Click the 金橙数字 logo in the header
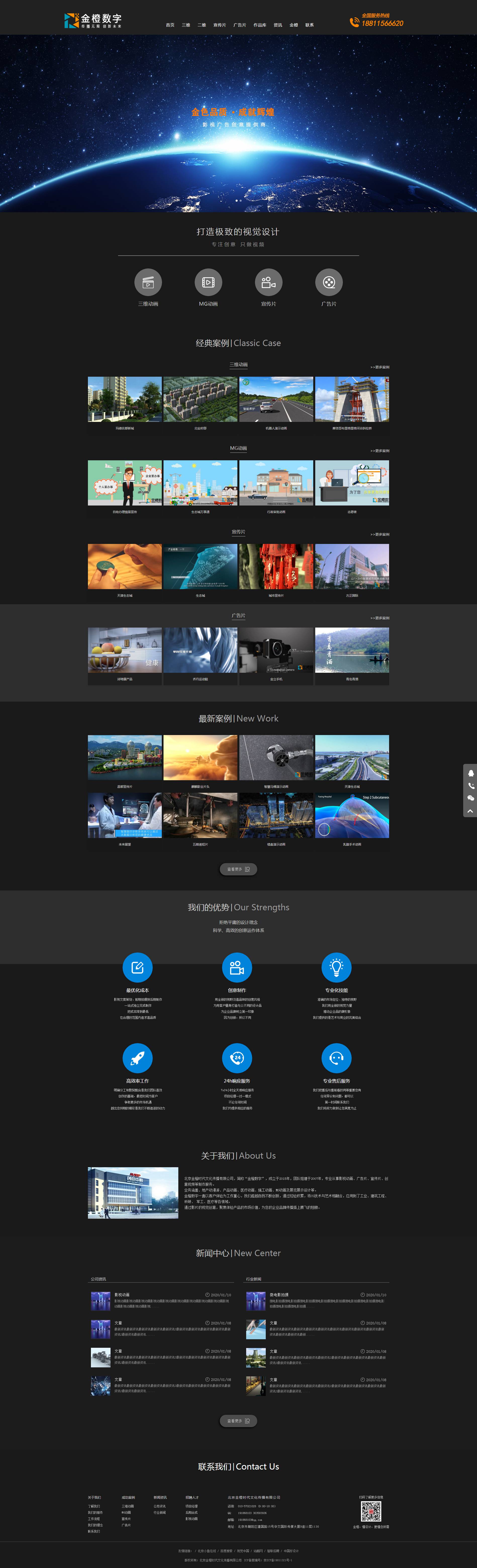This screenshot has height=1568, width=477. click(x=93, y=21)
